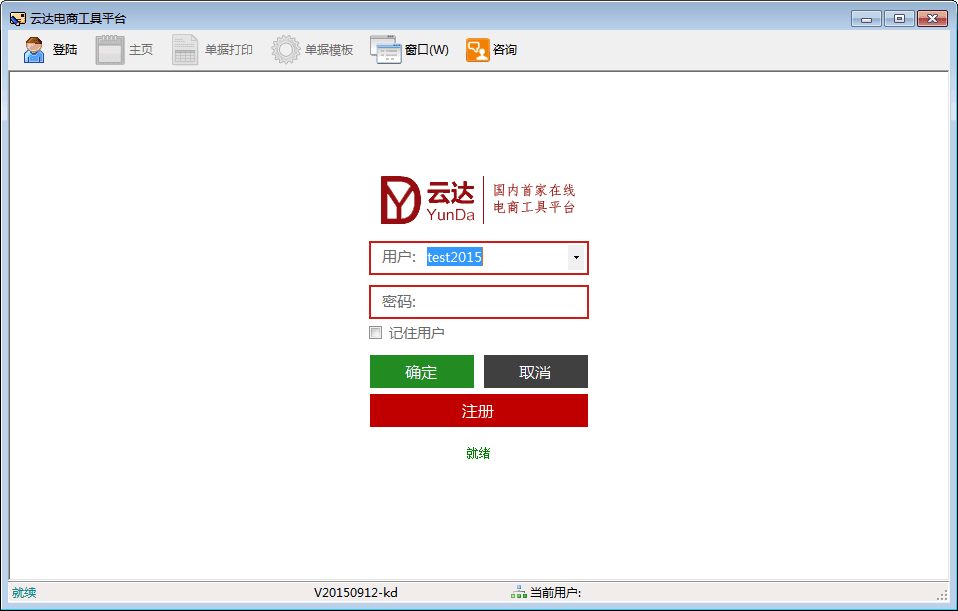
Task: Focus the 密码 password input field
Action: [x=498, y=302]
